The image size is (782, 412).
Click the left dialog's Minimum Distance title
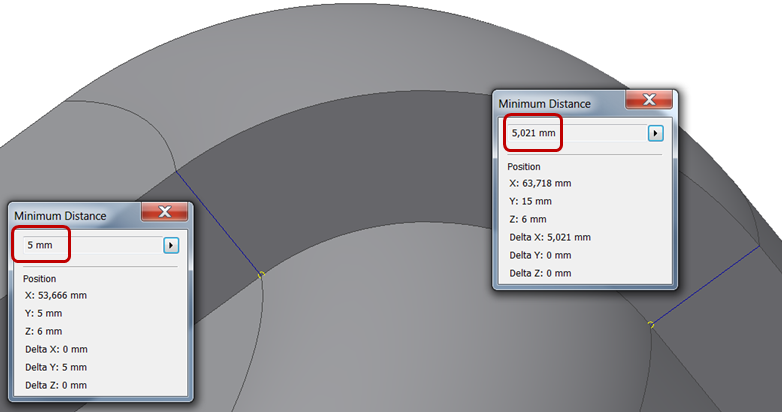pos(60,216)
